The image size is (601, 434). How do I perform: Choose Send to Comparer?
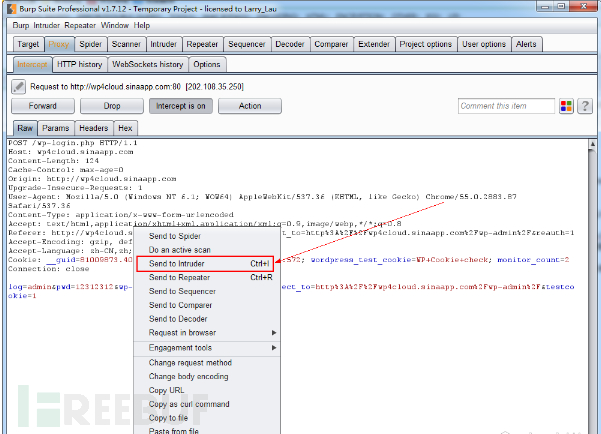tap(207, 305)
